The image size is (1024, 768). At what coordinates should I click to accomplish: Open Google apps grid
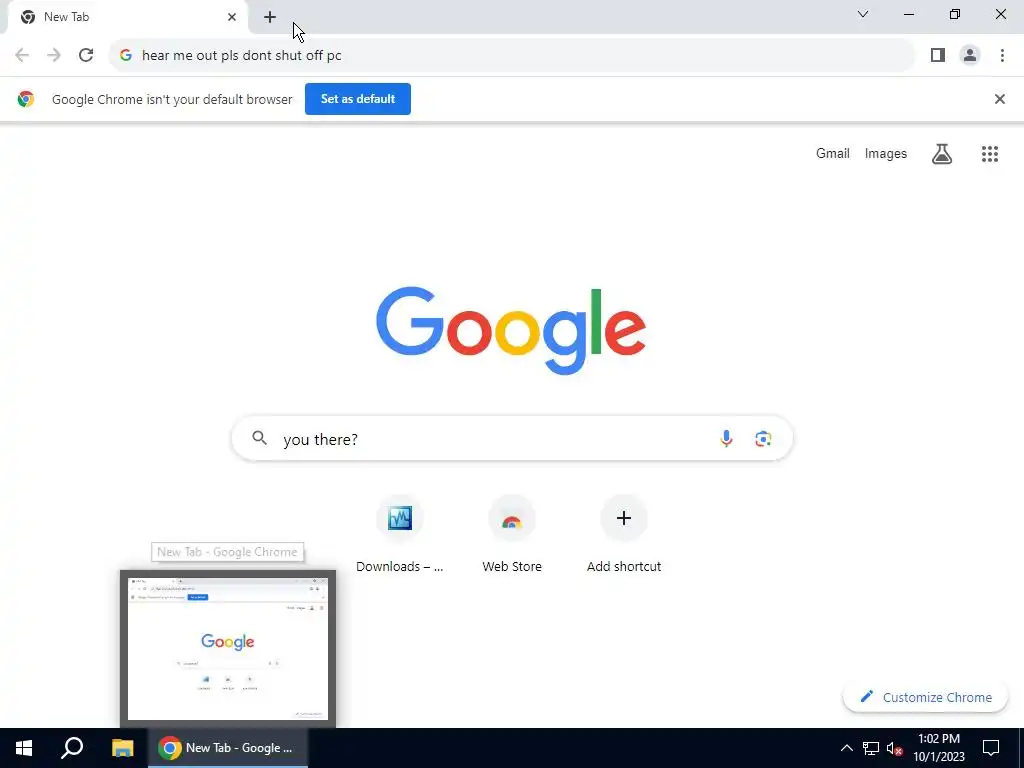[x=989, y=153]
